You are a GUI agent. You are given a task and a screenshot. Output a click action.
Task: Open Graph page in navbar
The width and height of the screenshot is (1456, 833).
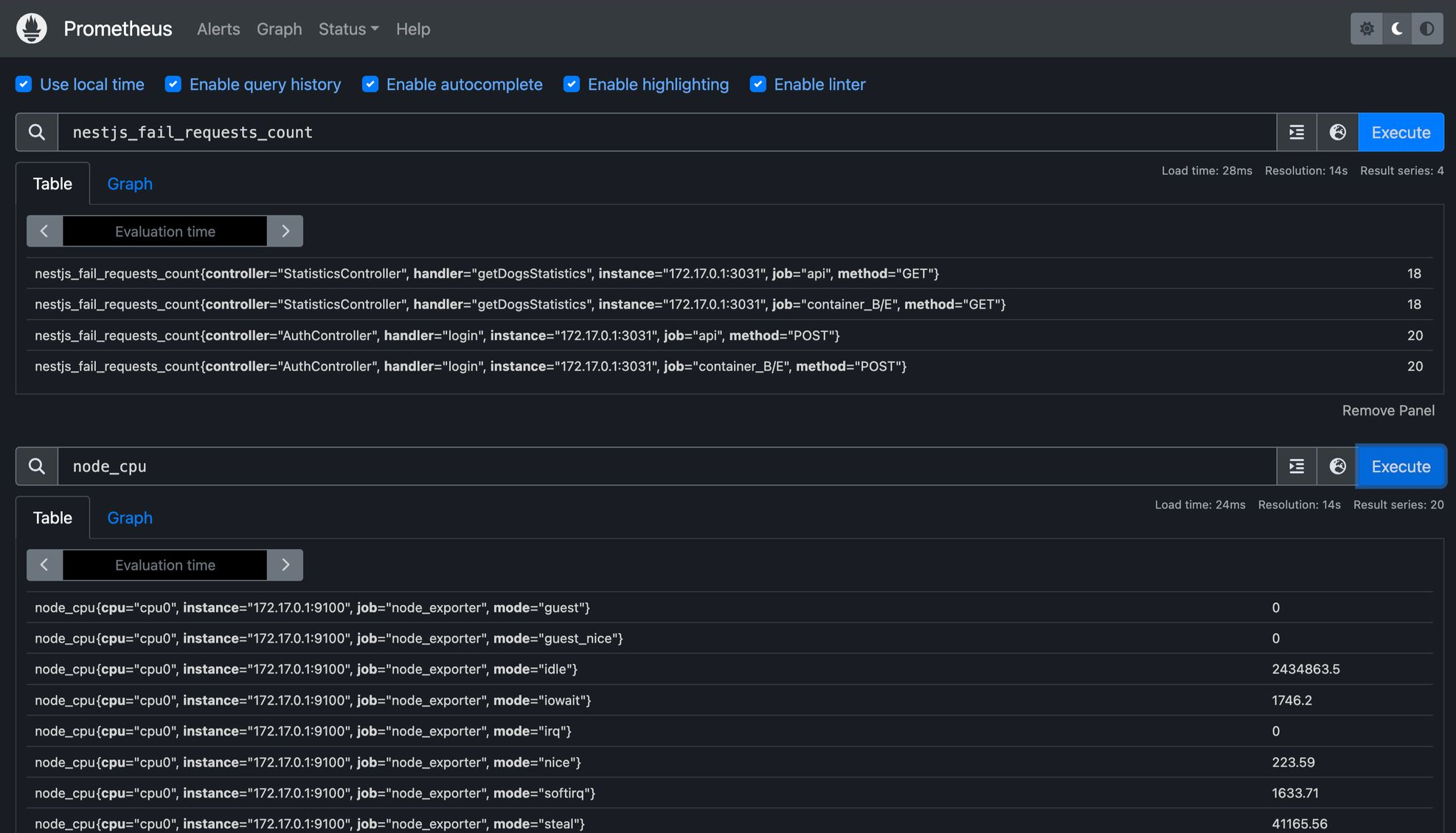click(280, 29)
